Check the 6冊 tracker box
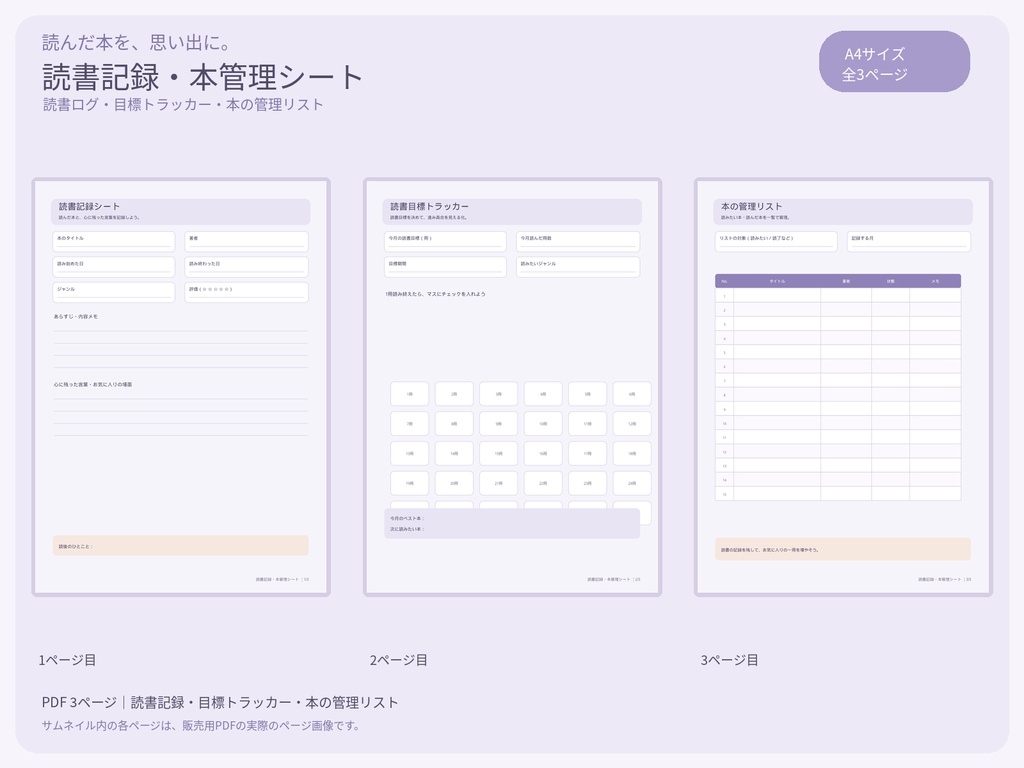Screen dimensions: 1024x768 coord(632,394)
